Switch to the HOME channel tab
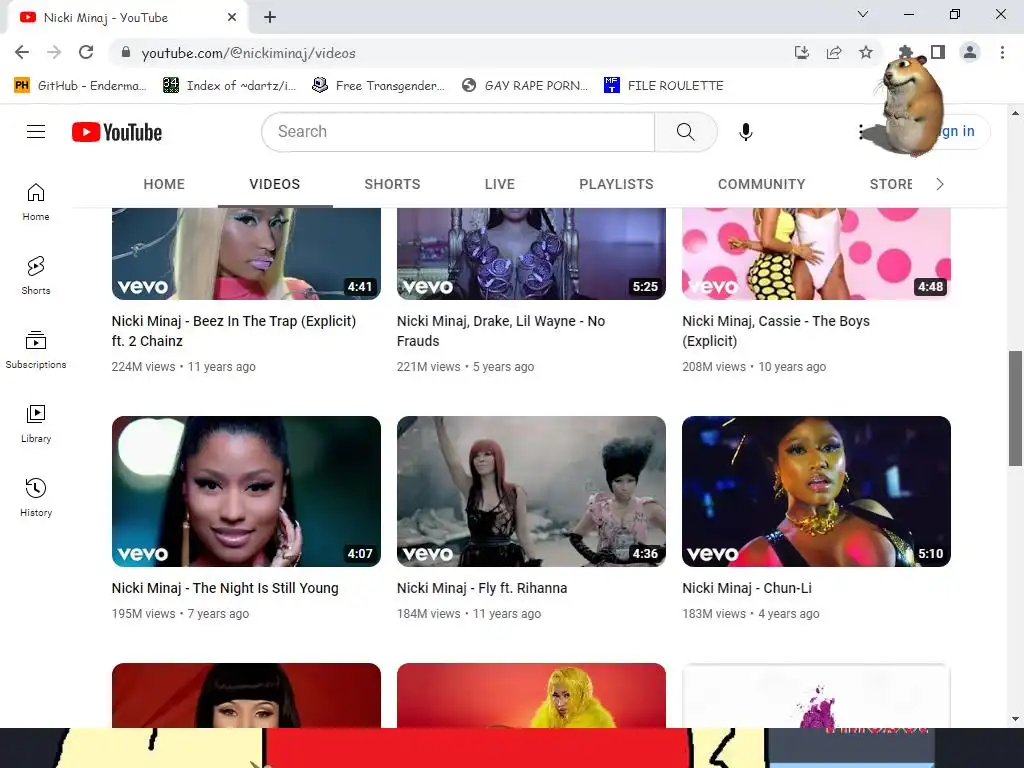This screenshot has height=768, width=1024. click(164, 184)
